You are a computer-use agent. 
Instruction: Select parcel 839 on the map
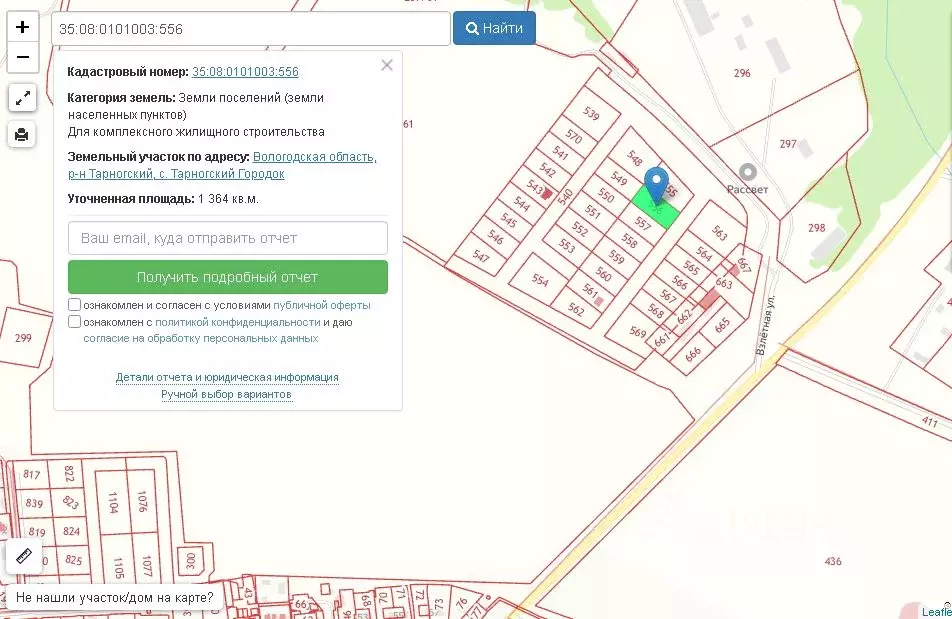coord(35,502)
